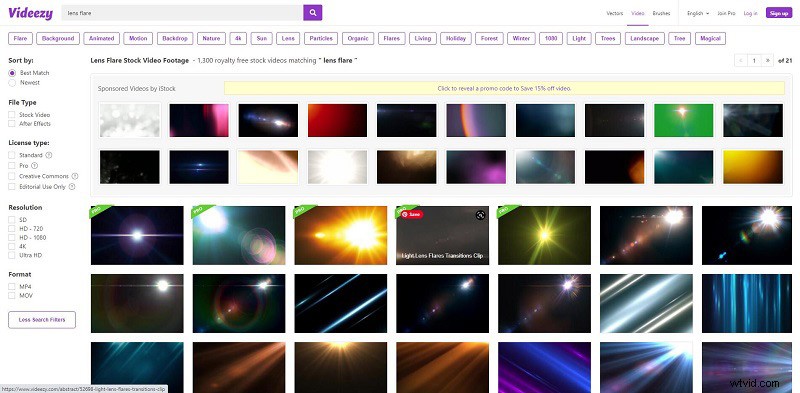This screenshot has width=800, height=393.
Task: Open the solid red sponsored thumbnail
Action: coord(337,120)
